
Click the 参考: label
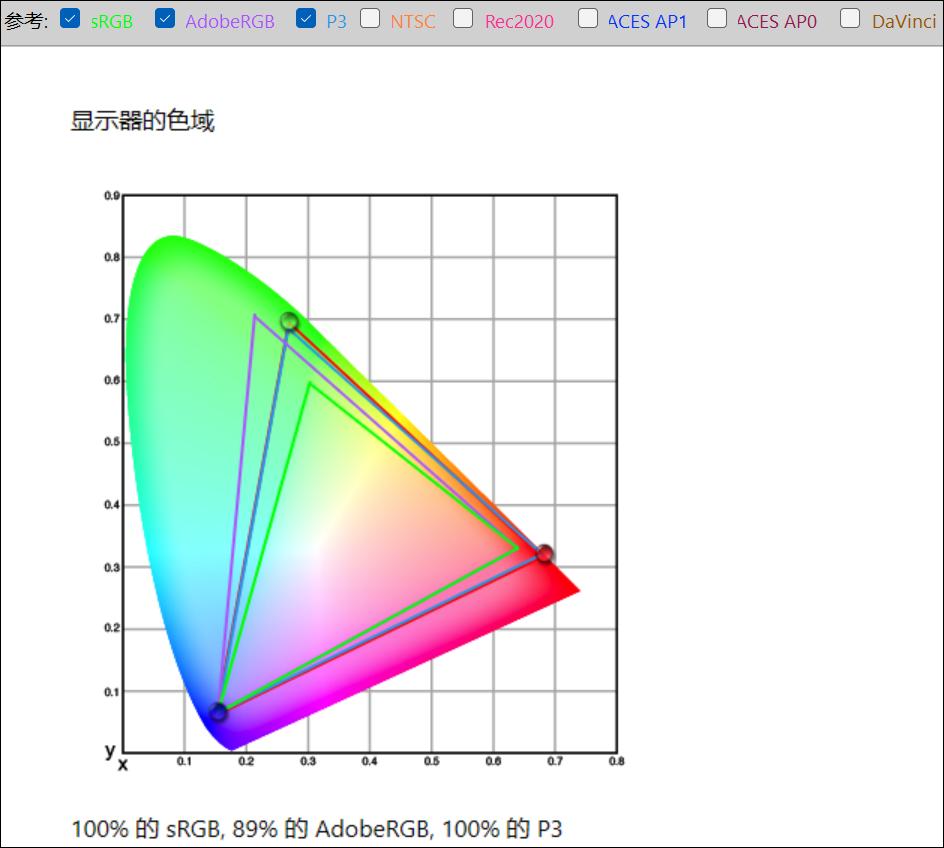coord(26,21)
